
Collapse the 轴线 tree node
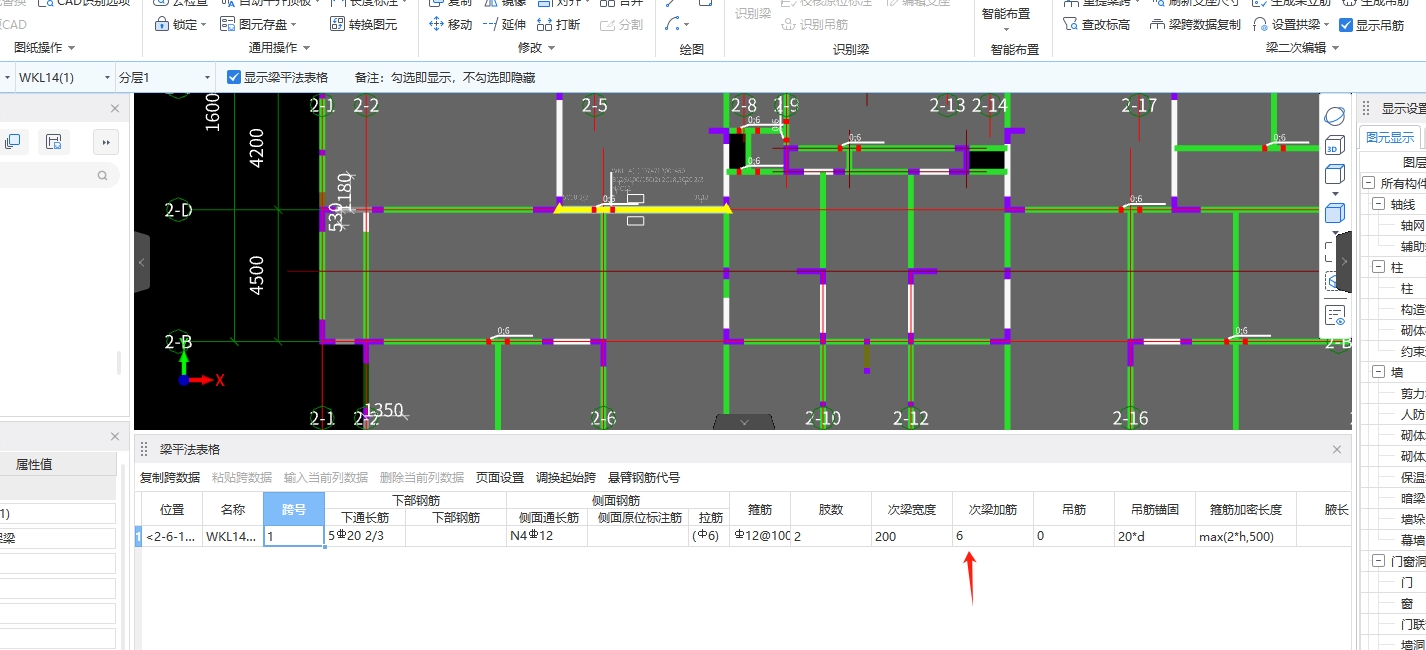coord(1379,204)
